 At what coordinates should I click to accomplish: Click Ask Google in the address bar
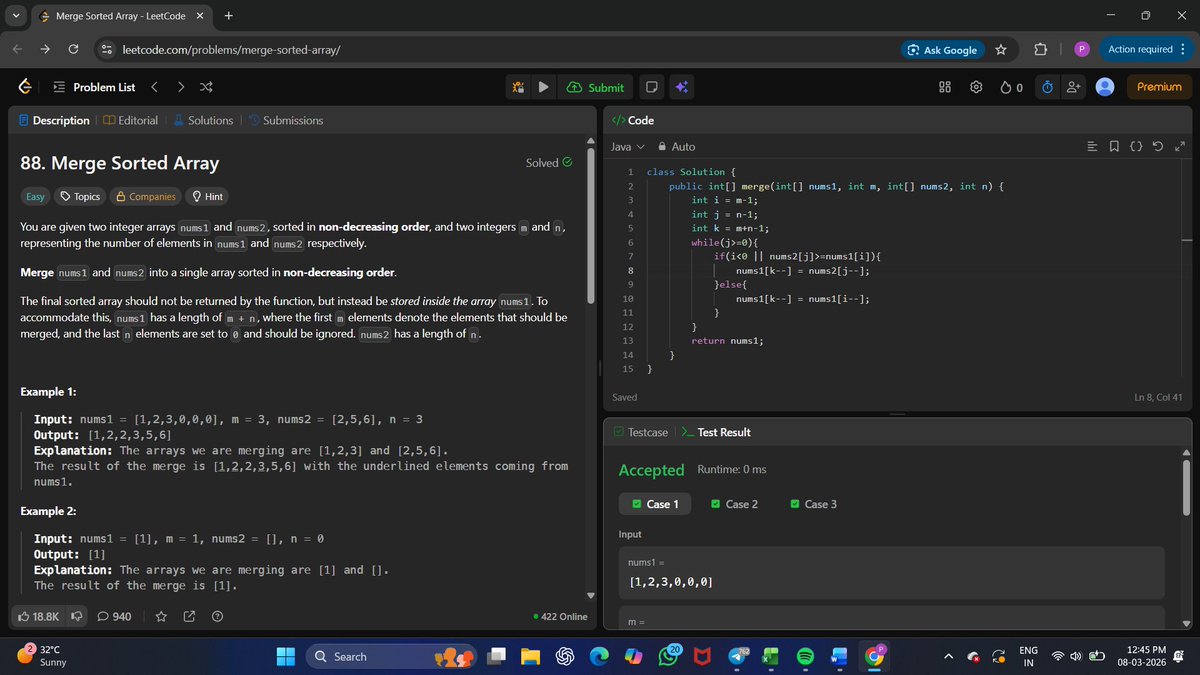[x=941, y=49]
